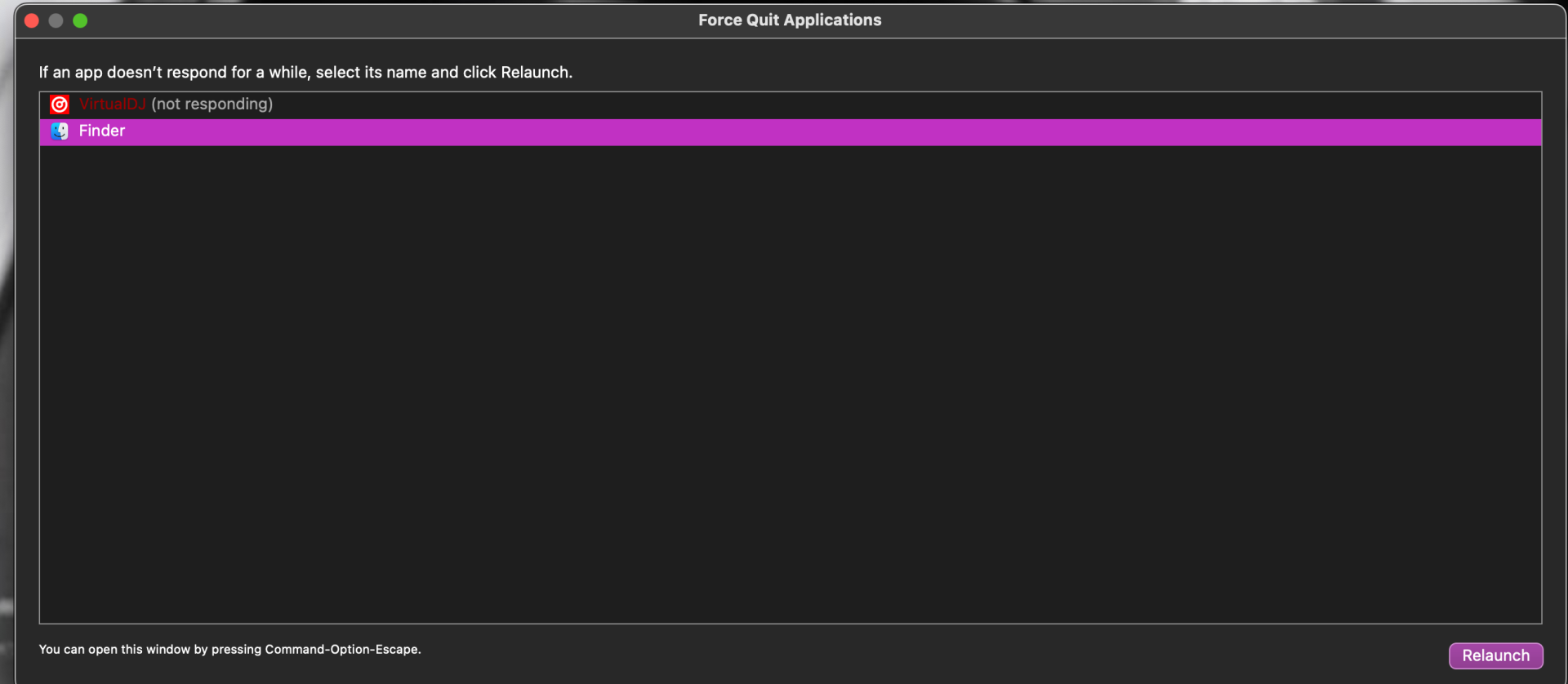
Task: Click the green zoom window button
Action: click(x=80, y=20)
